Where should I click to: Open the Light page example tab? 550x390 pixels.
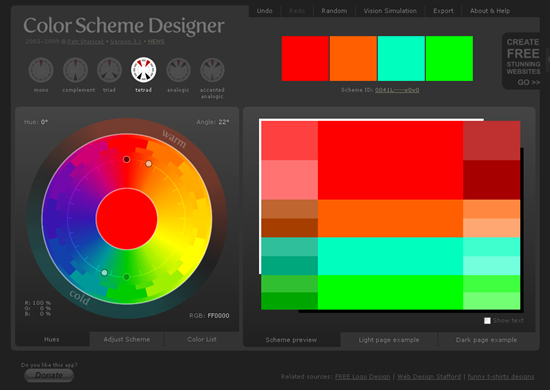[389, 339]
